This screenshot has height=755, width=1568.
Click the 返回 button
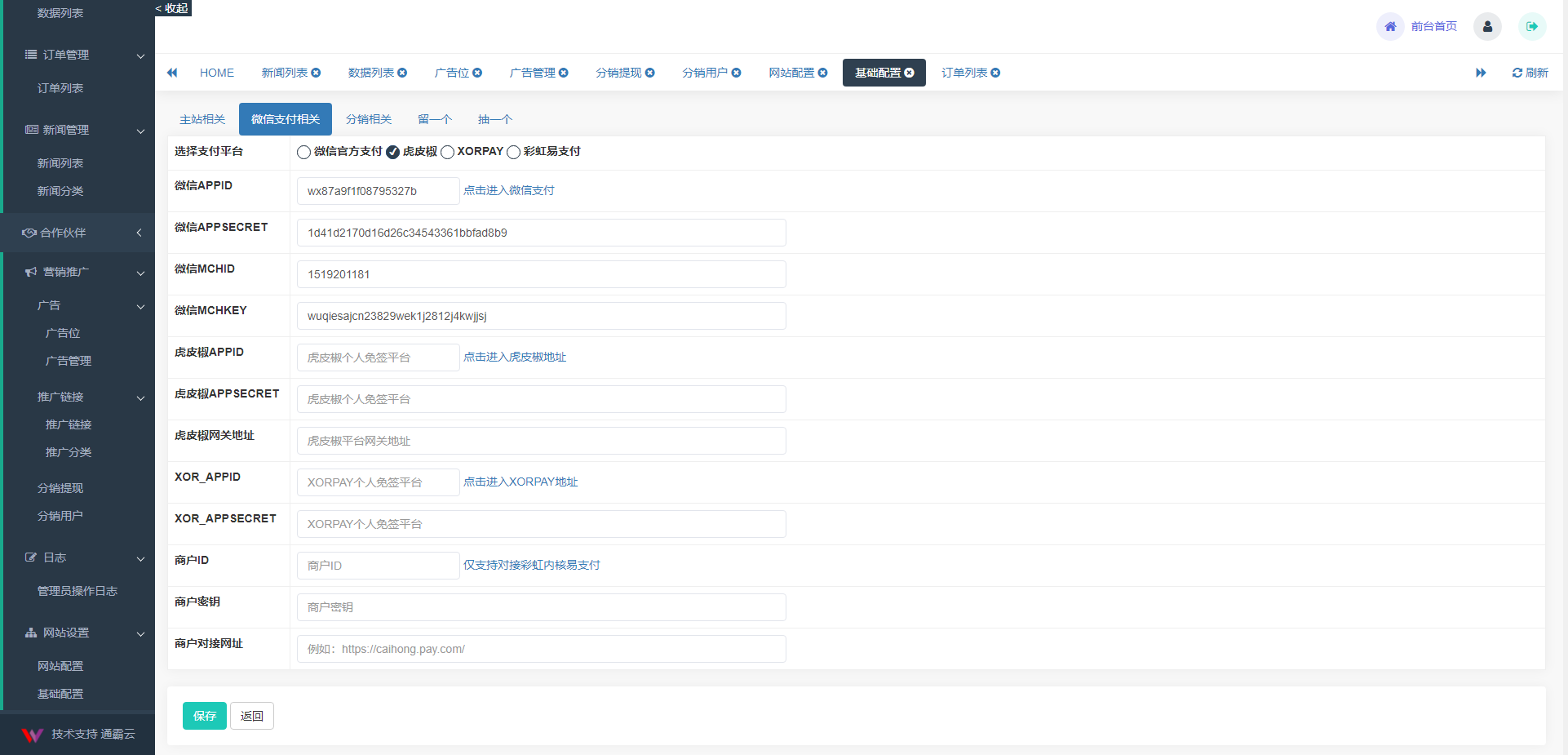point(252,716)
